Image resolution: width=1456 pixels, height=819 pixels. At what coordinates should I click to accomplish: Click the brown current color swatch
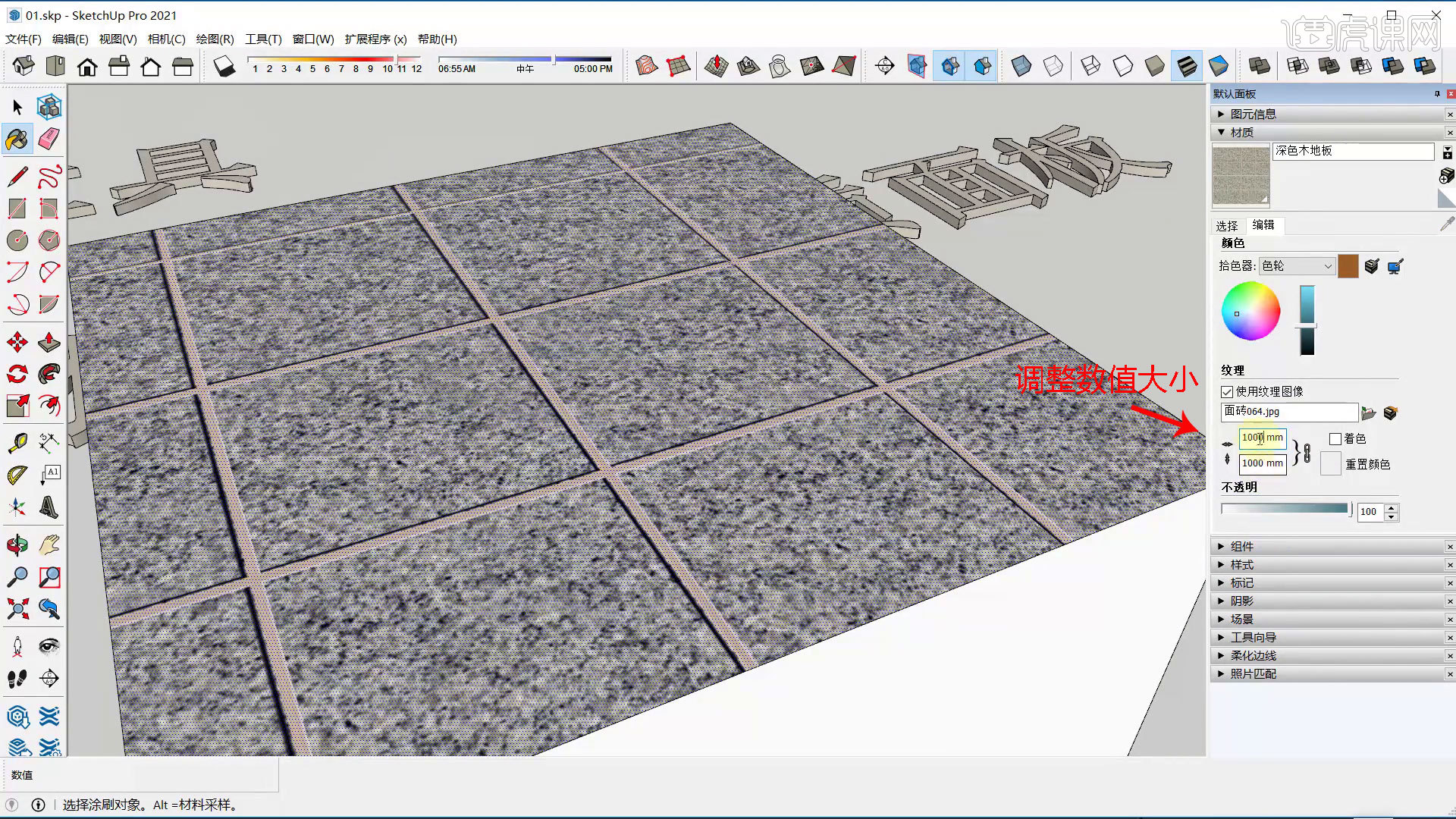[x=1348, y=266]
